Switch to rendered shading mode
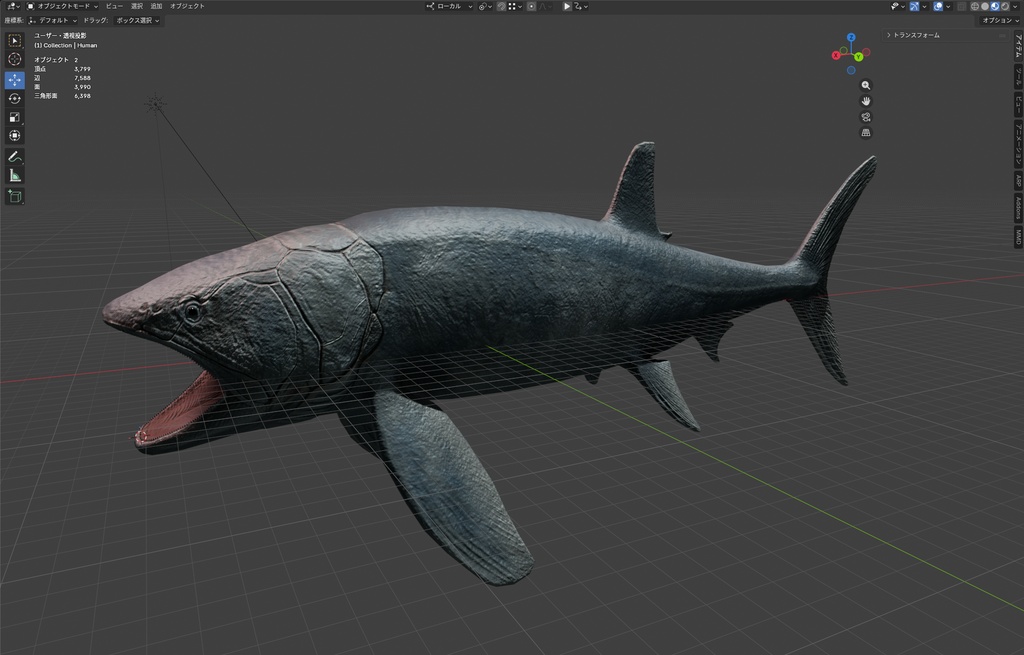The image size is (1024, 655). click(1004, 7)
